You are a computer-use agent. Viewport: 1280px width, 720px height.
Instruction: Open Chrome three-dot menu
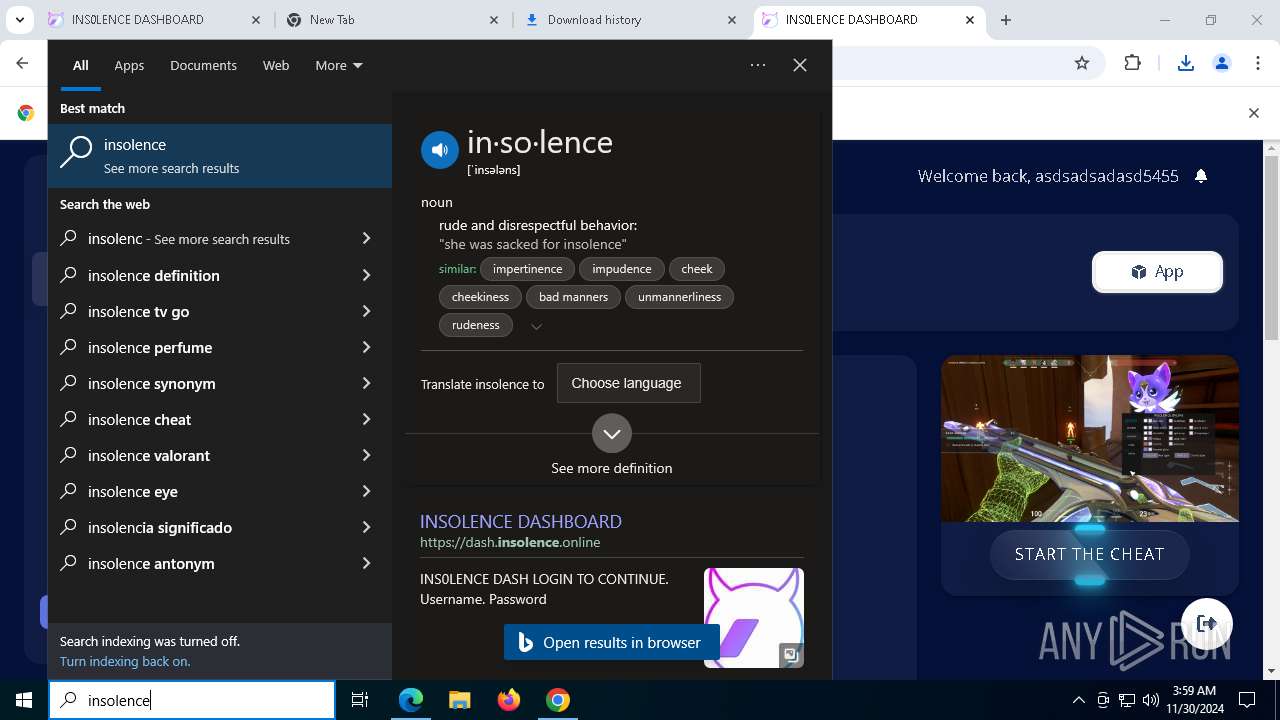click(1257, 63)
